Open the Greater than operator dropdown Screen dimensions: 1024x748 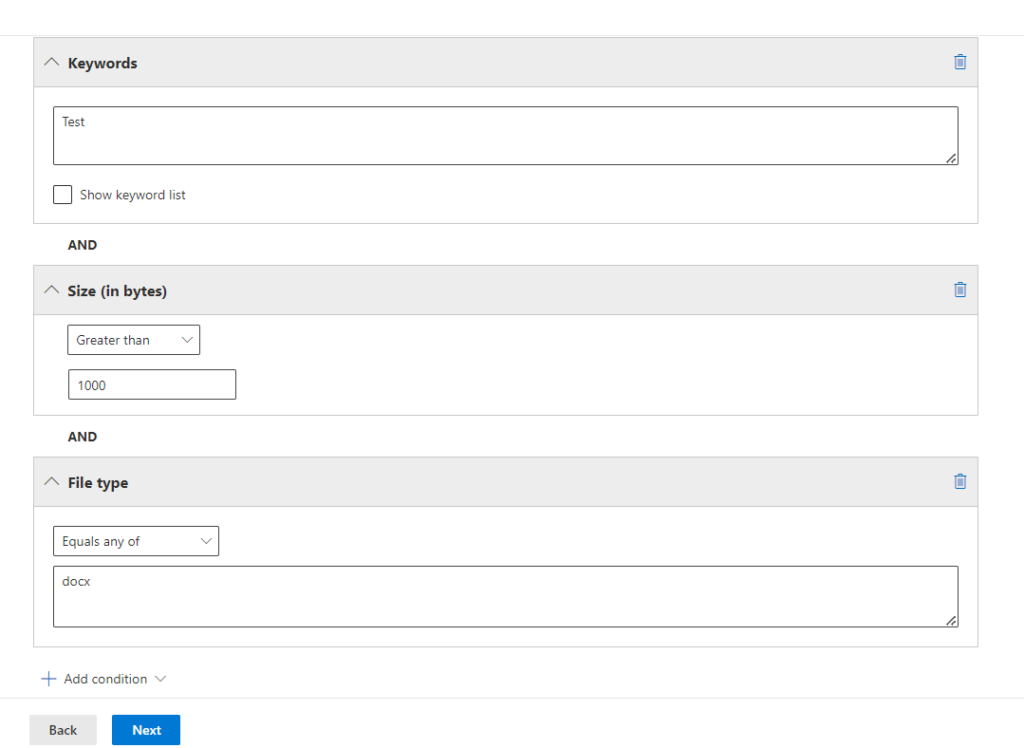[x=134, y=340]
